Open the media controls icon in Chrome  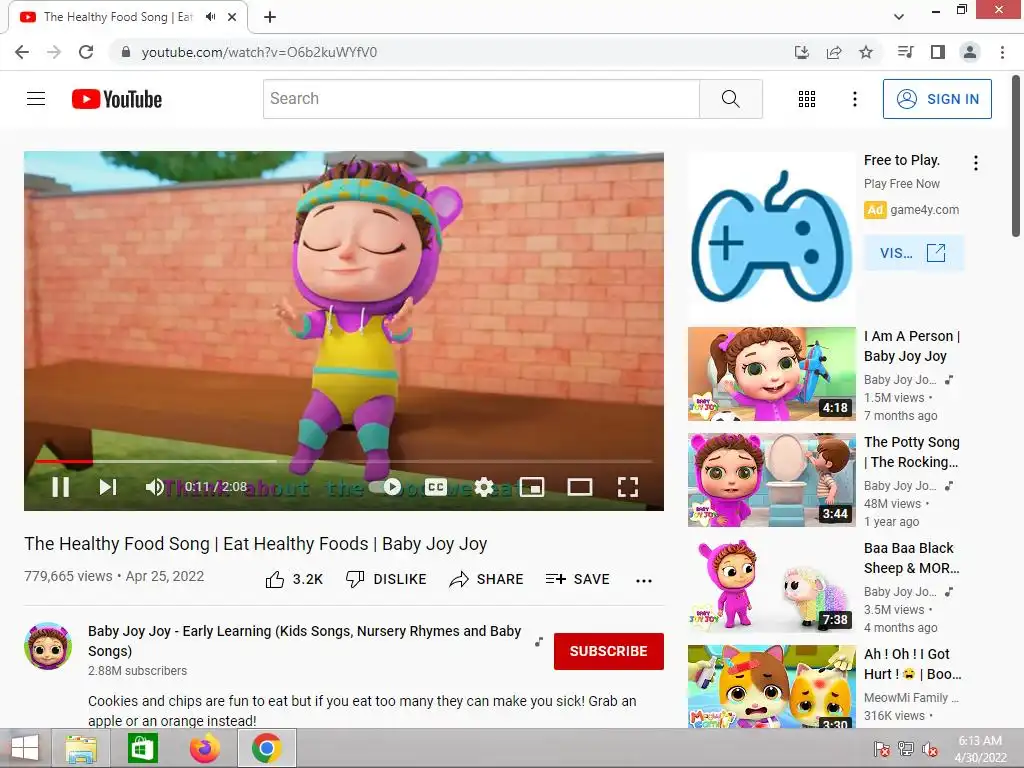coord(905,52)
